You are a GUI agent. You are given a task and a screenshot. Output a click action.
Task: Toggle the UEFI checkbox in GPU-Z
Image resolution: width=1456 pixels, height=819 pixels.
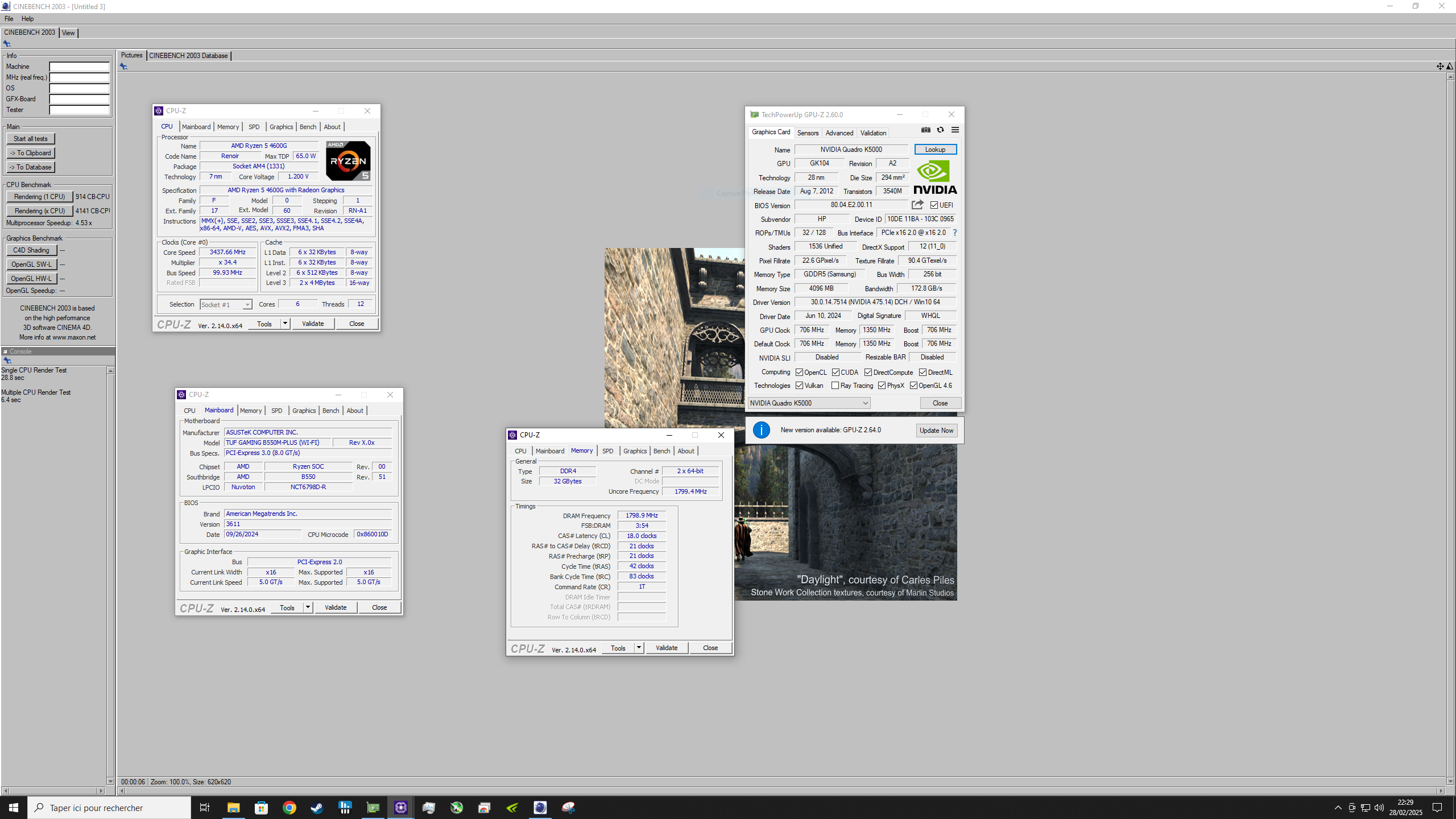[934, 205]
